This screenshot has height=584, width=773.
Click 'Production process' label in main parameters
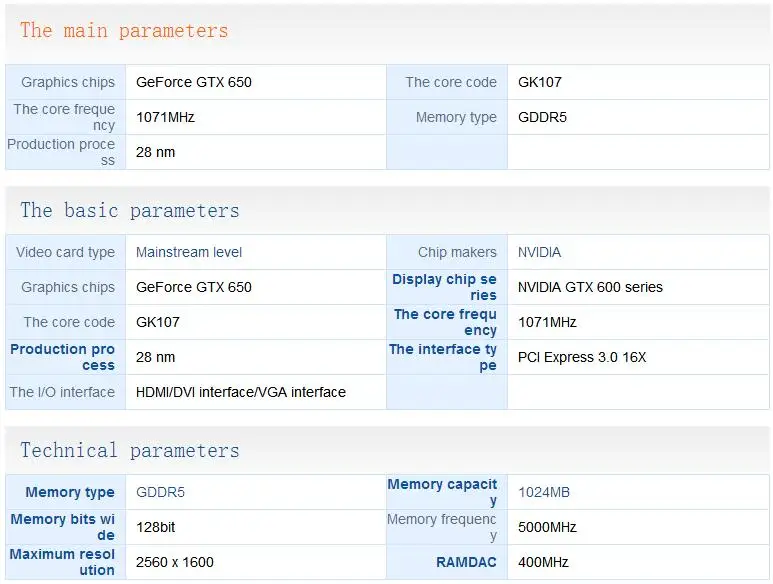pos(61,152)
